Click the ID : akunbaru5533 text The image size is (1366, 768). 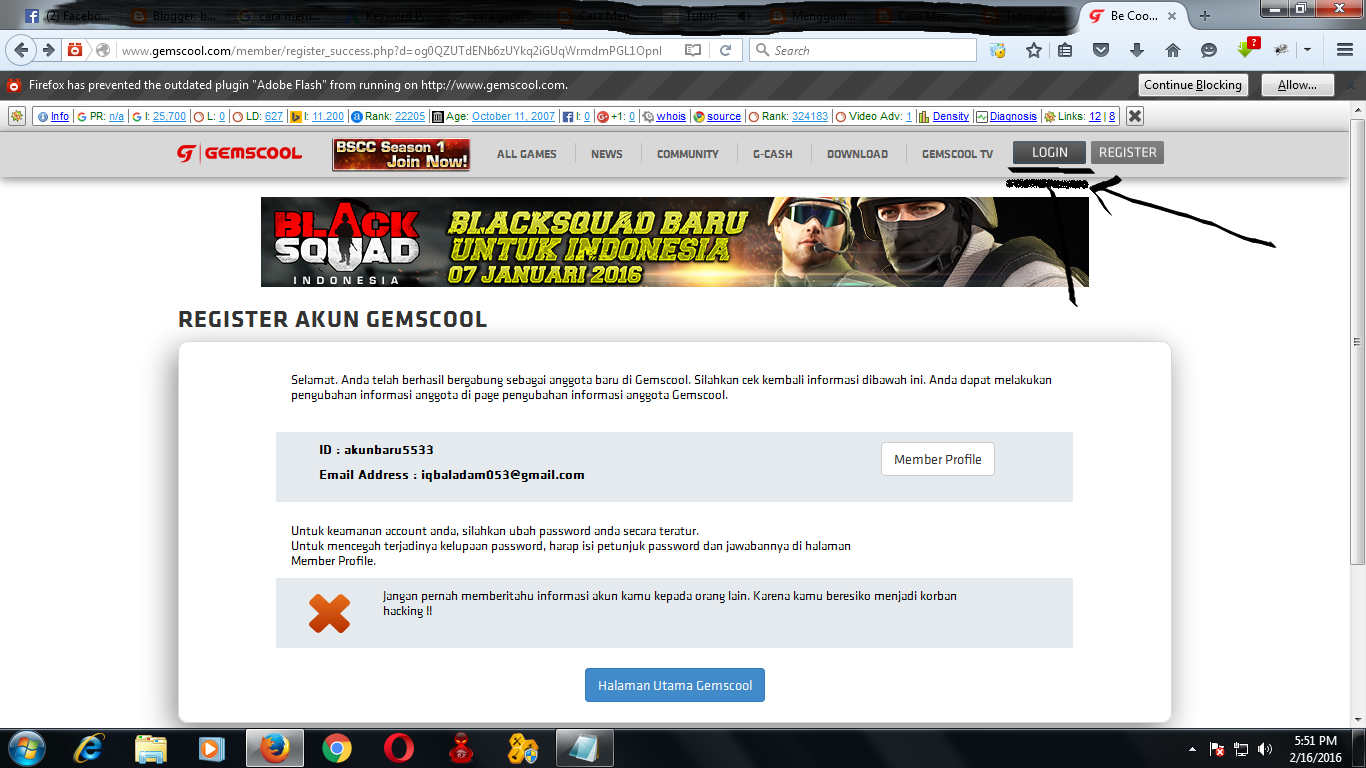coord(376,450)
